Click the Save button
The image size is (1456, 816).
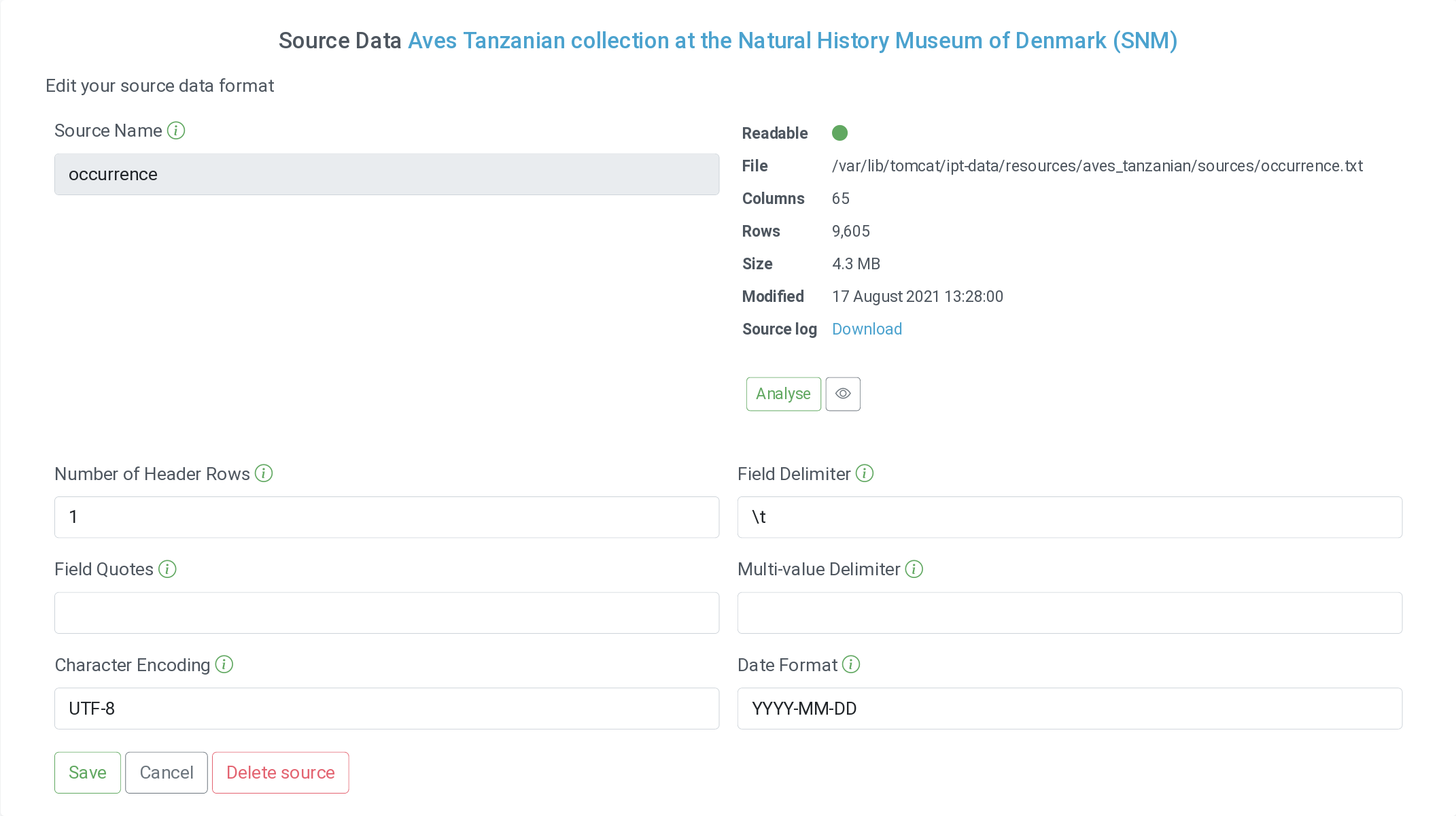[x=88, y=772]
